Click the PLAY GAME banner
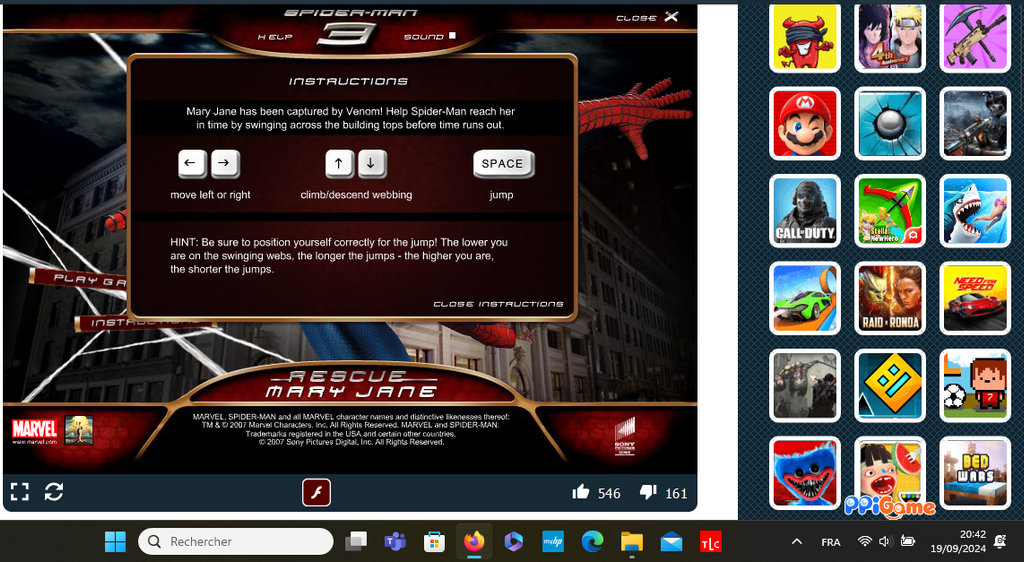This screenshot has width=1024, height=562. tap(80, 280)
